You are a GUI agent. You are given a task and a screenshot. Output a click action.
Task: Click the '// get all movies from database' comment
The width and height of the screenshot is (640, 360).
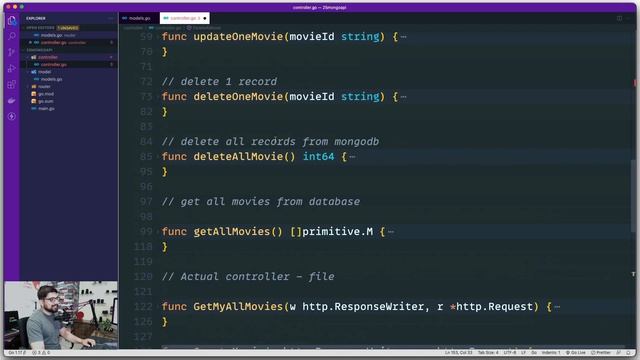click(x=261, y=202)
